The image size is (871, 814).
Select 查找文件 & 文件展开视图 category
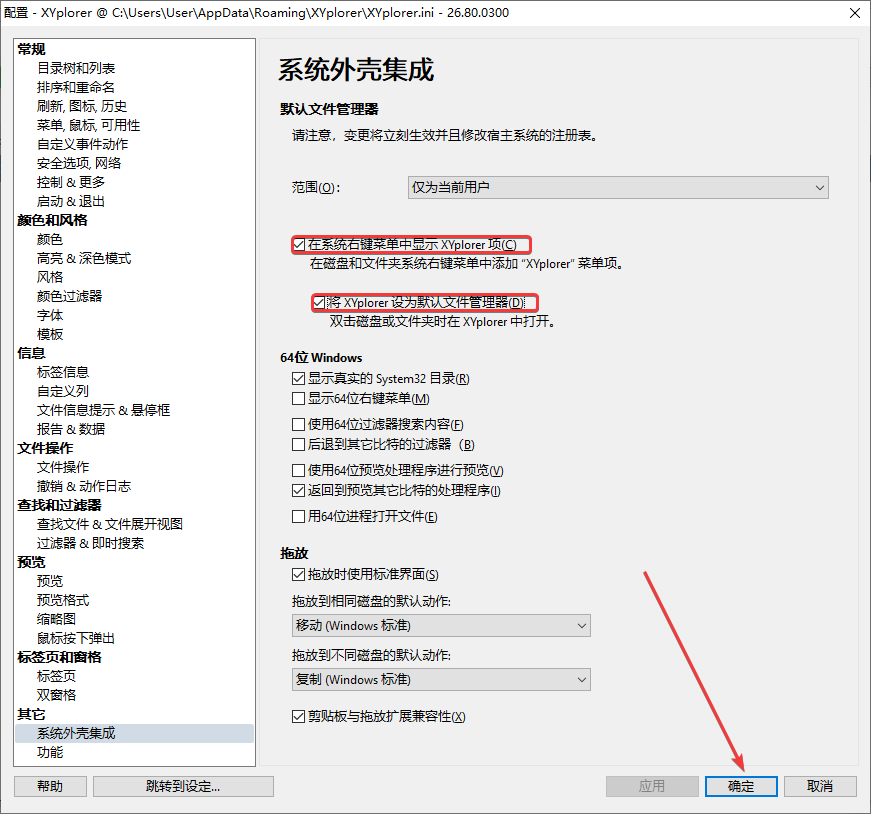[110, 524]
